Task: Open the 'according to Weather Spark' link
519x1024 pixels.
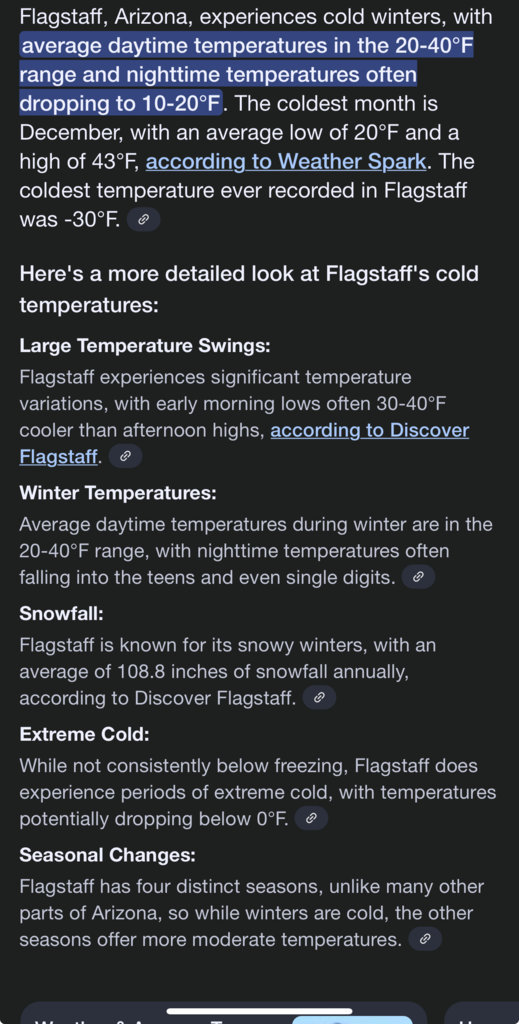Action: click(286, 161)
